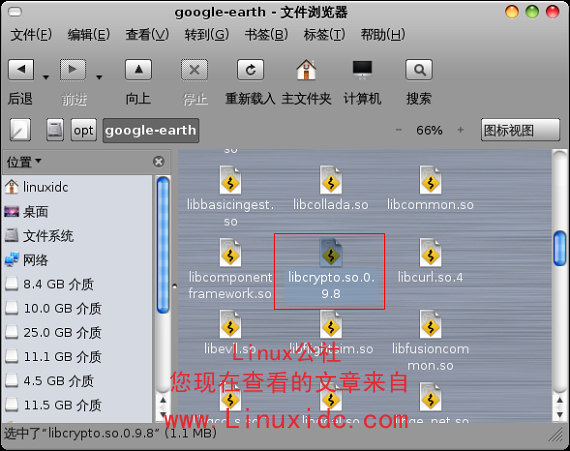Select 10.0 GB 介质 volume
The width and height of the screenshot is (570, 451).
[x=77, y=309]
